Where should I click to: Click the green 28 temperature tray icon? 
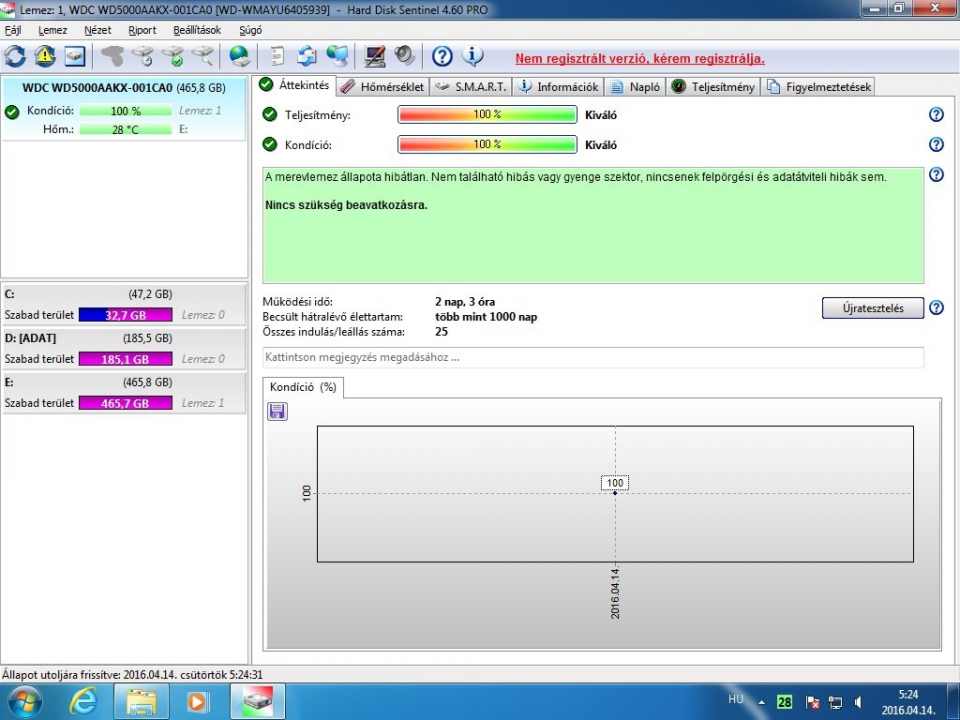(x=784, y=702)
